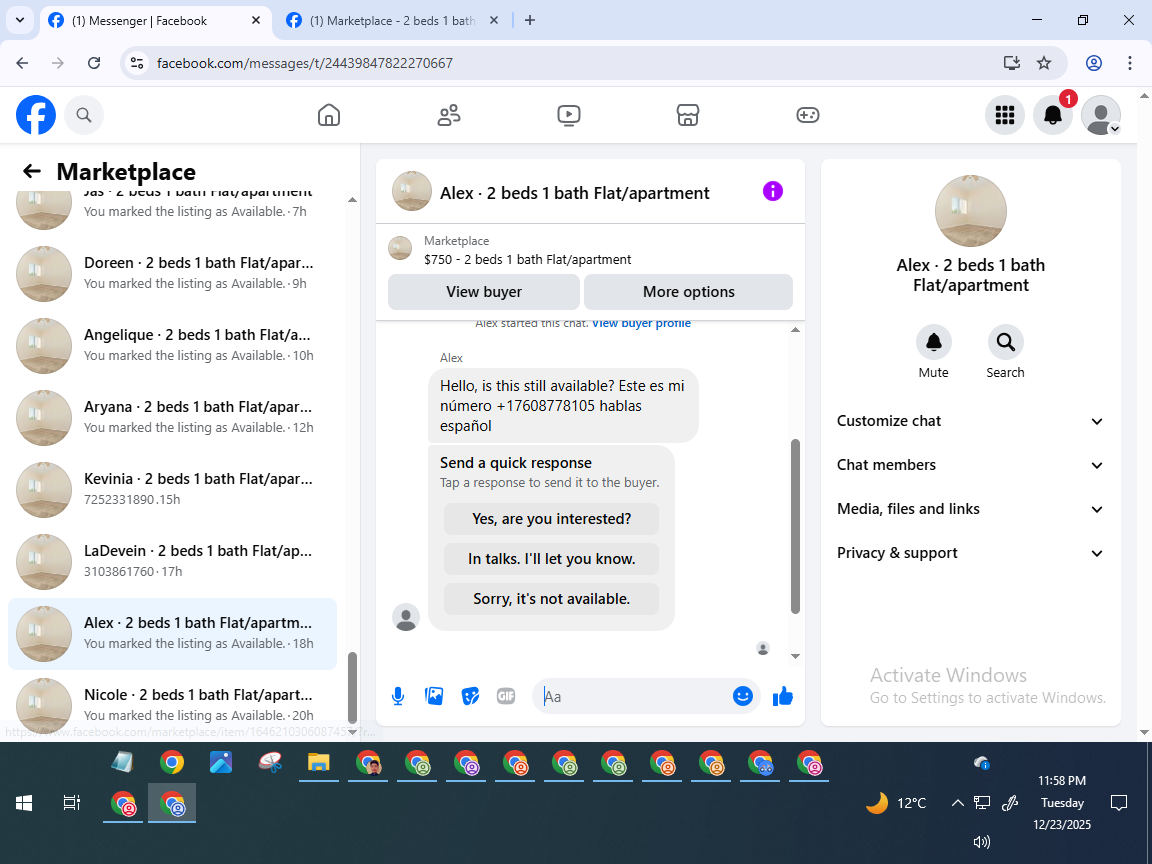Viewport: 1152px width, 864px height.
Task: Open Chrome three-dot menu
Action: point(1130,63)
